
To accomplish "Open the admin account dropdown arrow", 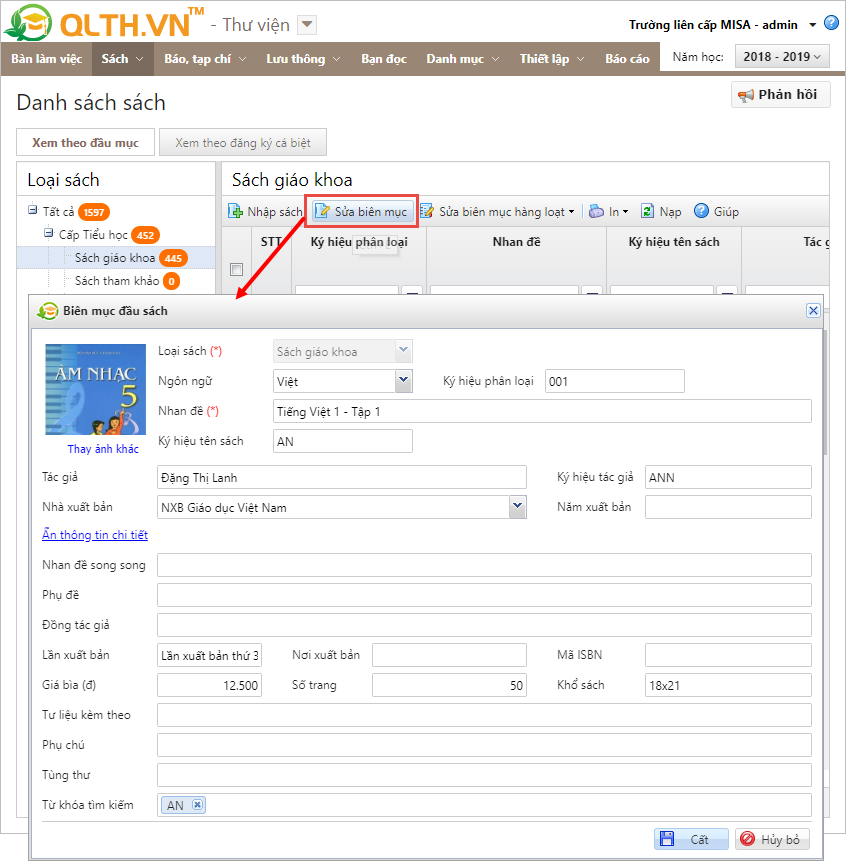I will 812,25.
